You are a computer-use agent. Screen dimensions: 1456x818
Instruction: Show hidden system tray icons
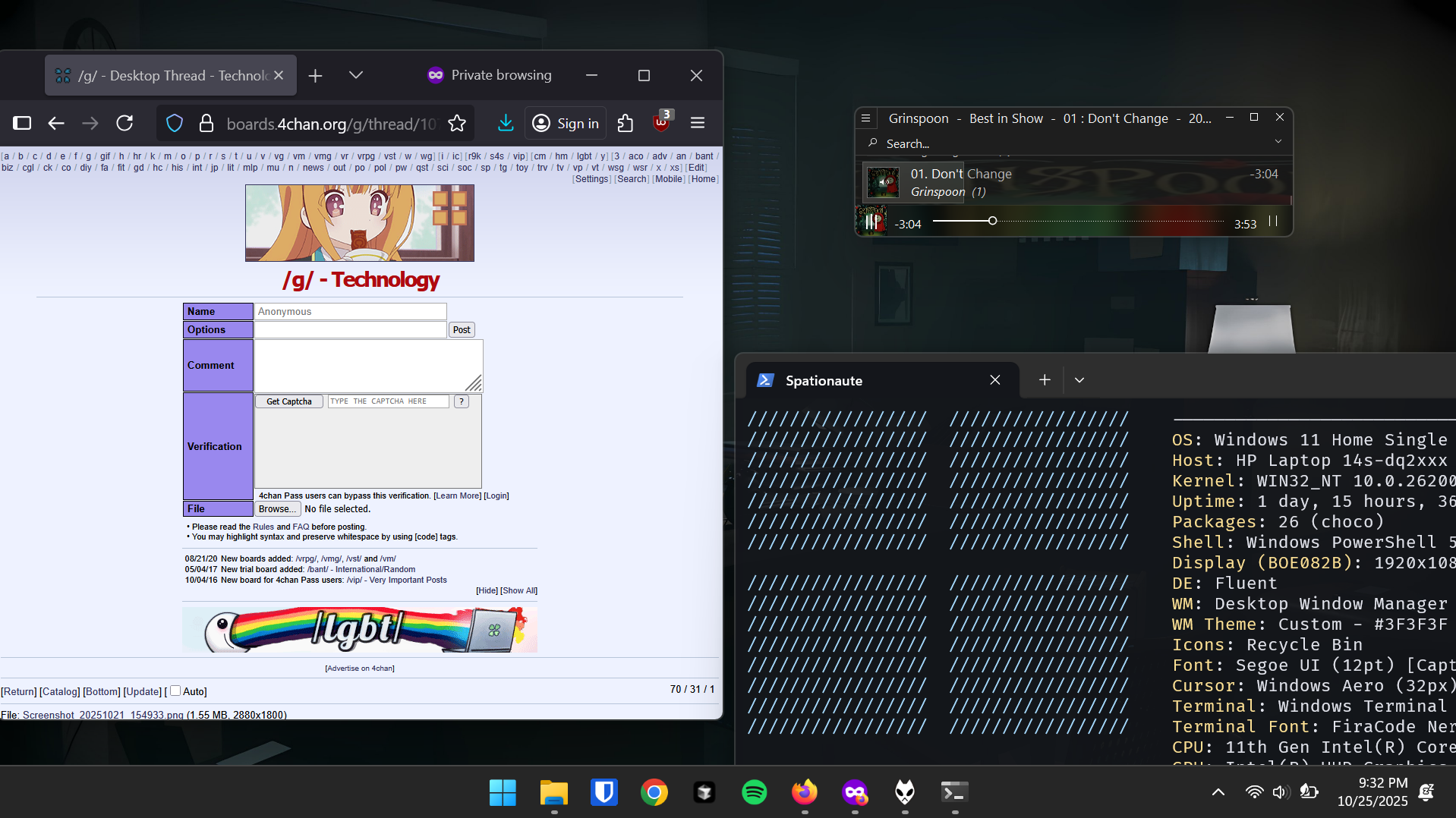1218,793
